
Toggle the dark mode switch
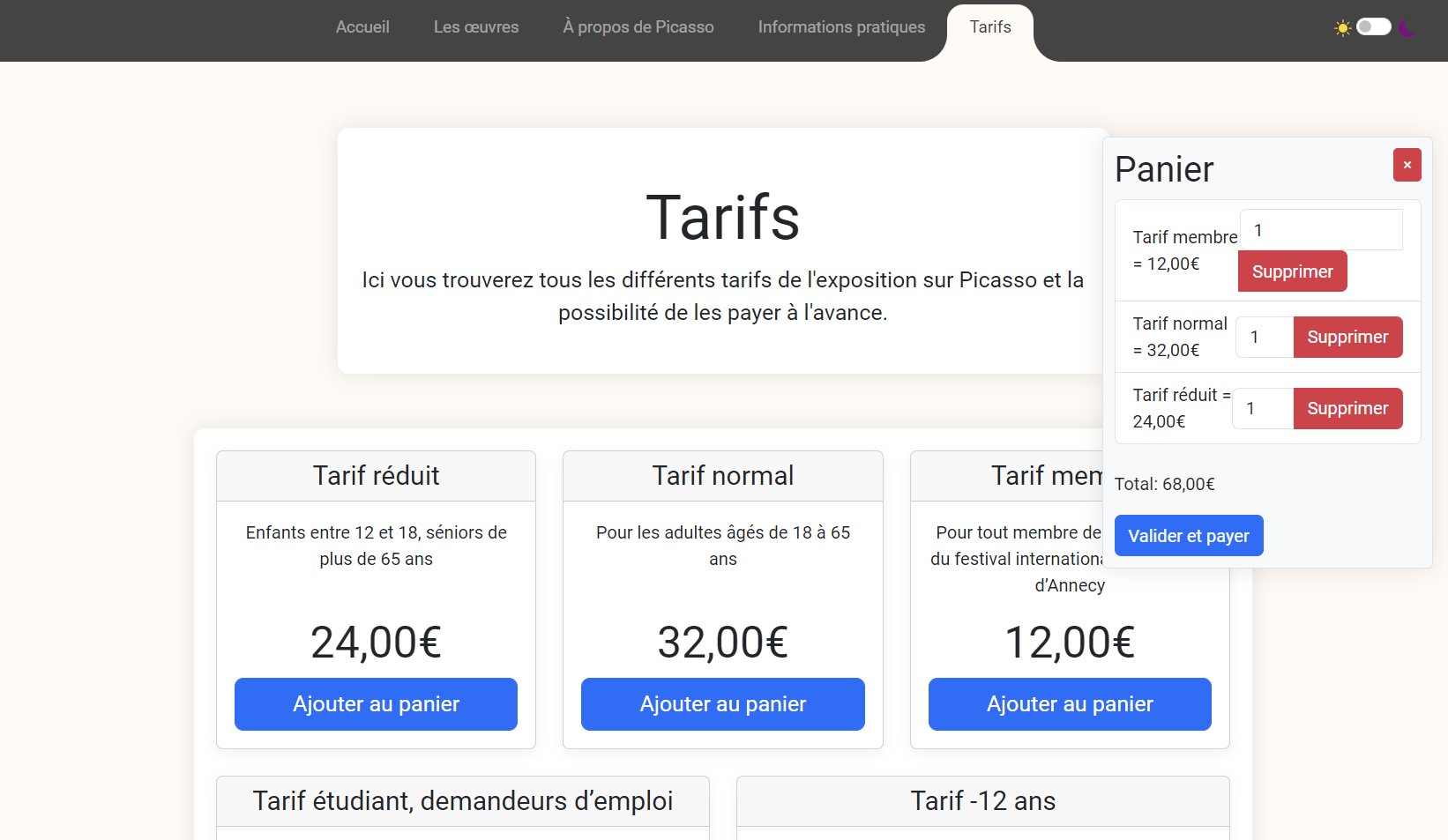coord(1374,26)
